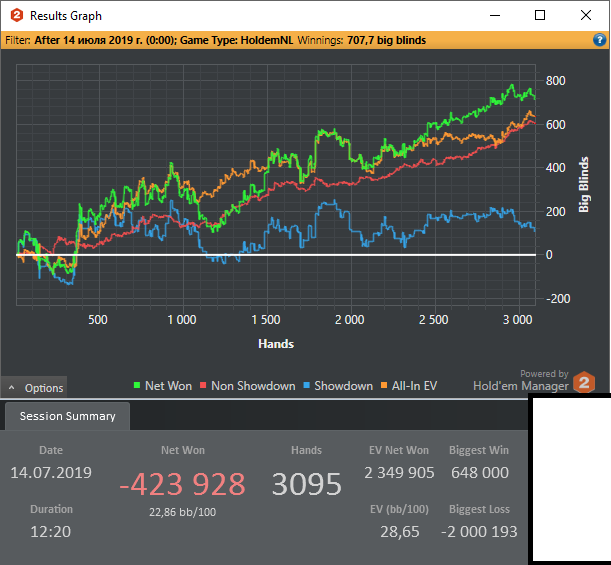Click the EV Net Won value 2 349 905
611x565 pixels.
pyautogui.click(x=398, y=472)
